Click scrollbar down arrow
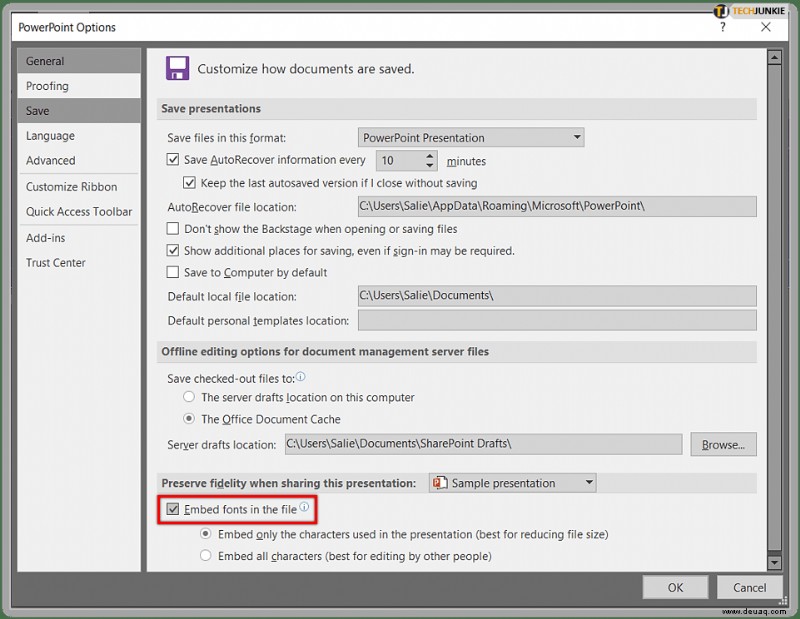The height and width of the screenshot is (619, 800). click(774, 563)
